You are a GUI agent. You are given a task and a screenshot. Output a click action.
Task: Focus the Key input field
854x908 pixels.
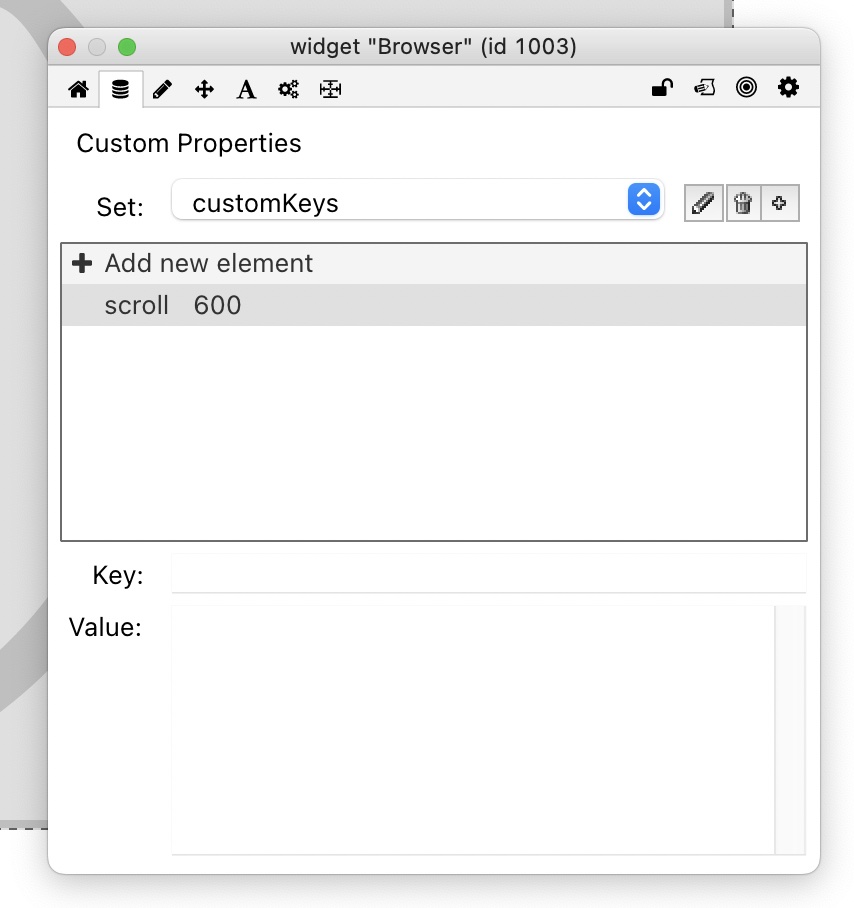(x=489, y=574)
